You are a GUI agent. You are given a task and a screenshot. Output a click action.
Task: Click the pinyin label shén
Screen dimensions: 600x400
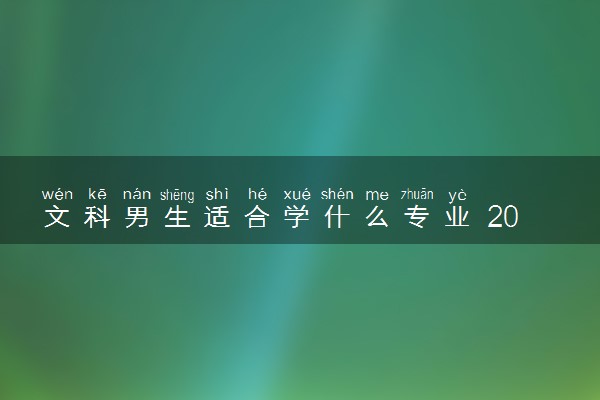337,194
